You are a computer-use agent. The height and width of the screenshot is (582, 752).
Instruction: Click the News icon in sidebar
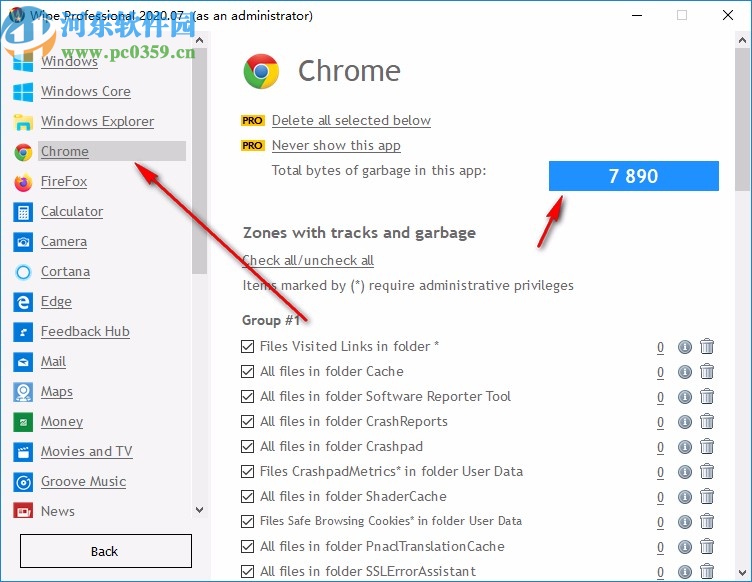tap(23, 511)
